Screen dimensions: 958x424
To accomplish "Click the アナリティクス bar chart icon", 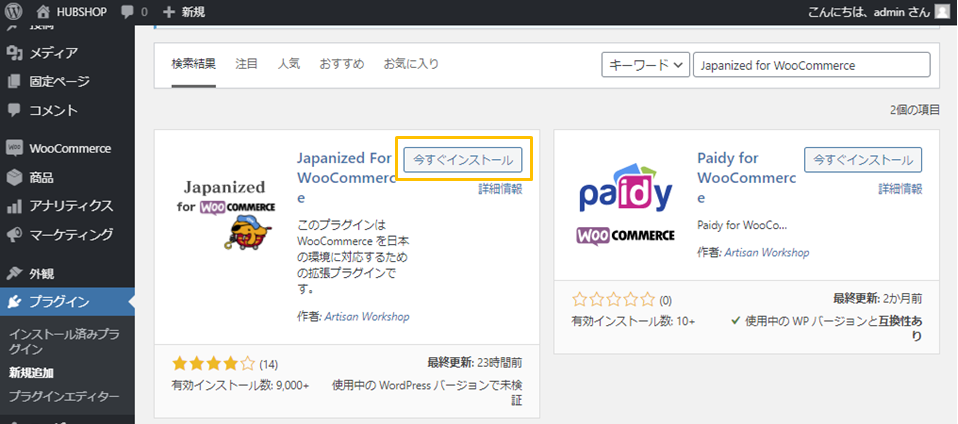I will (14, 206).
